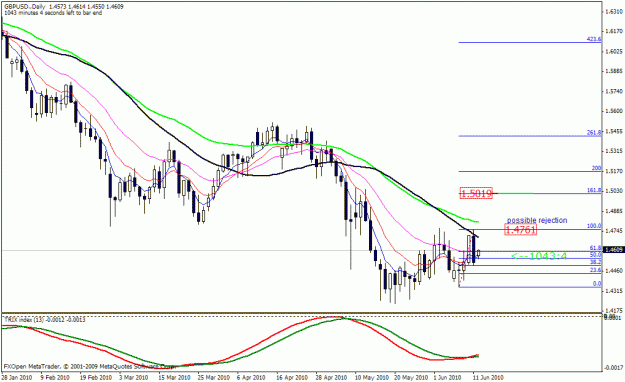Click the 1.5030 price axis value

tap(614, 191)
